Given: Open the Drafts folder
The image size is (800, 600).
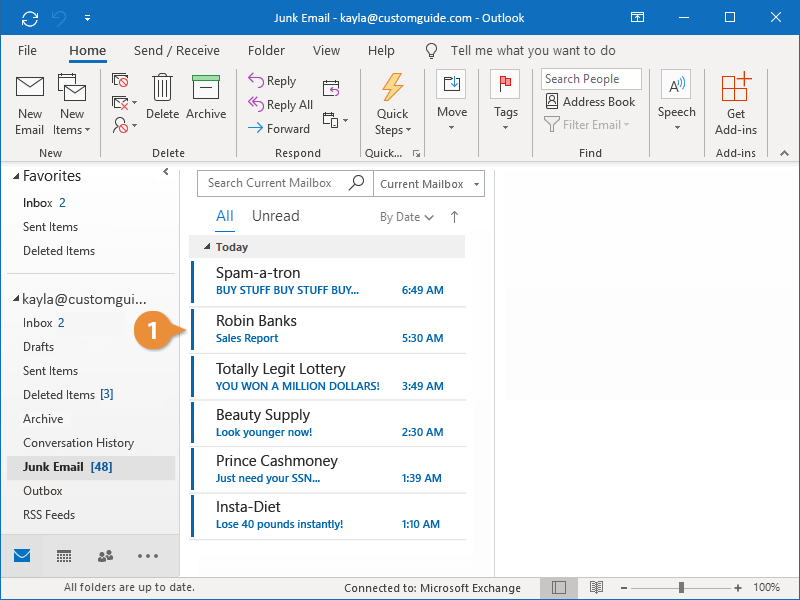Looking at the screenshot, I should coord(38,347).
